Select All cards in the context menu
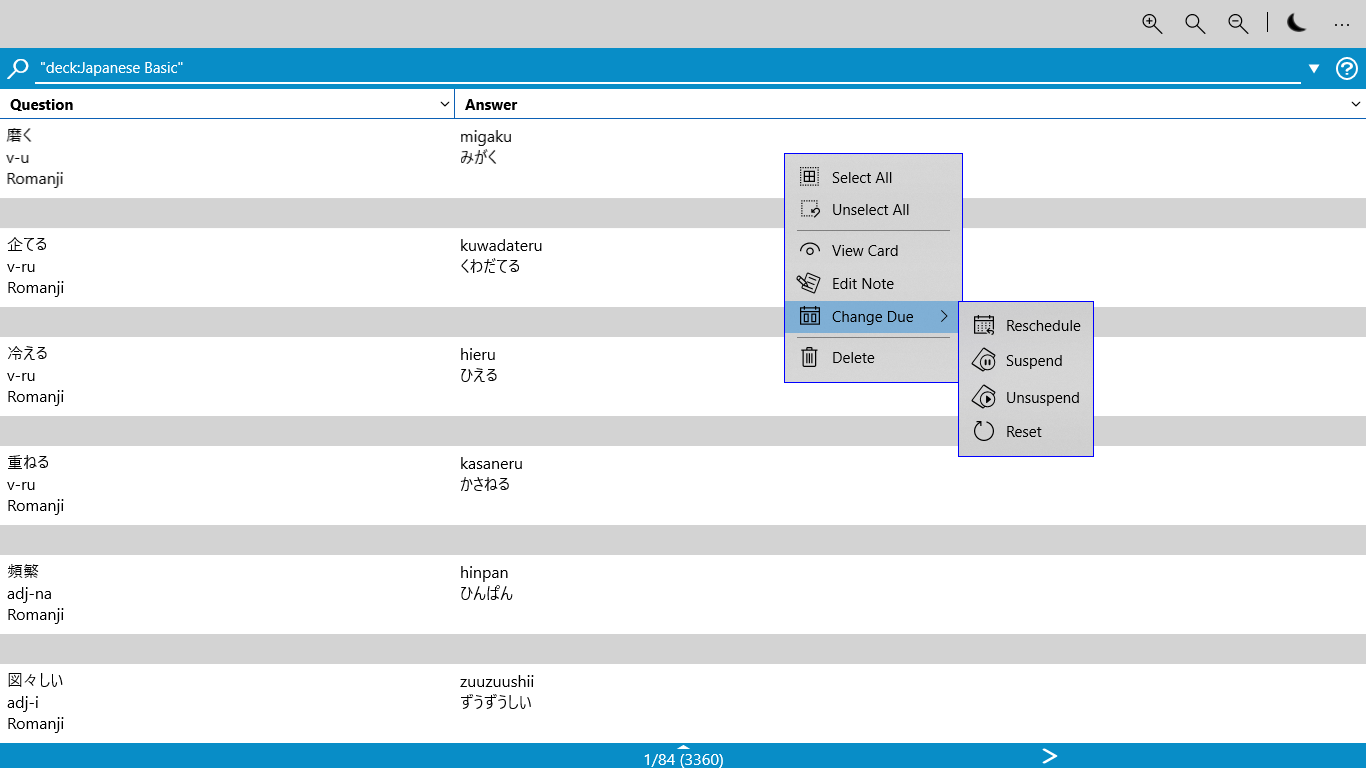This screenshot has width=1366, height=768. click(x=861, y=177)
